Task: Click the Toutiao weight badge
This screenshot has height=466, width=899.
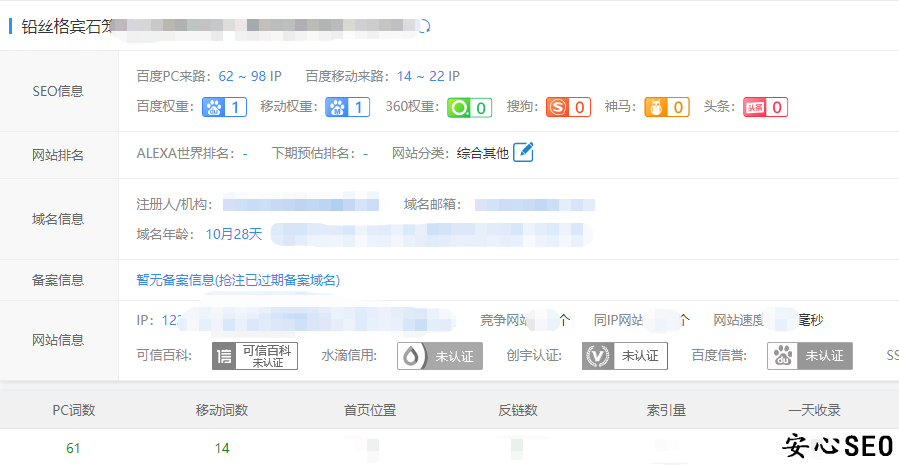Action: 765,107
